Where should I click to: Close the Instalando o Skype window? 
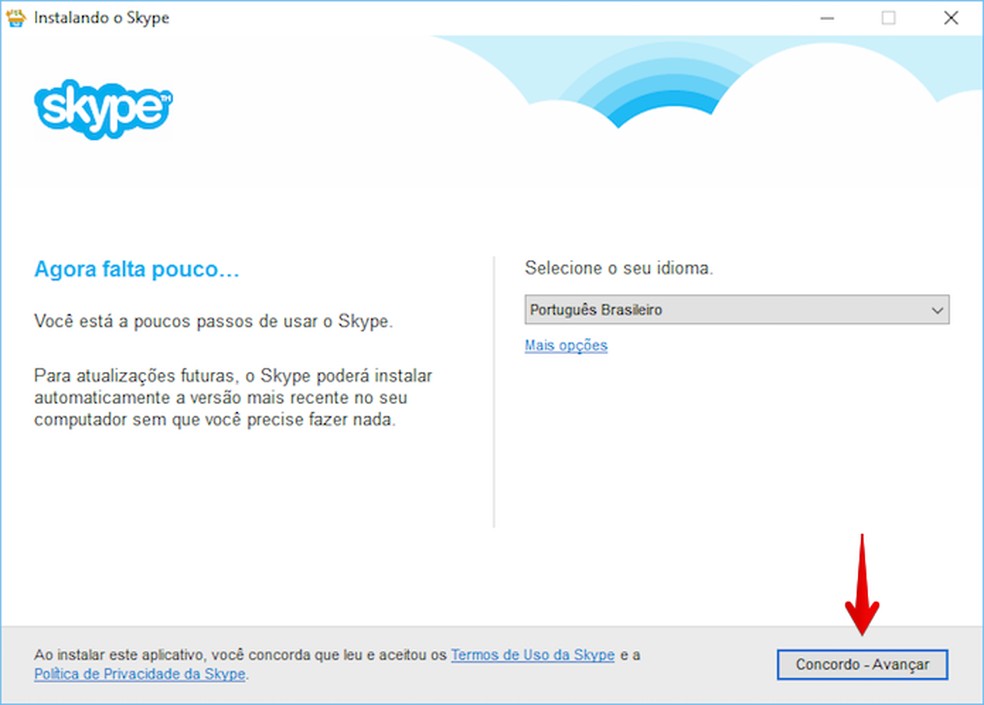[x=951, y=18]
